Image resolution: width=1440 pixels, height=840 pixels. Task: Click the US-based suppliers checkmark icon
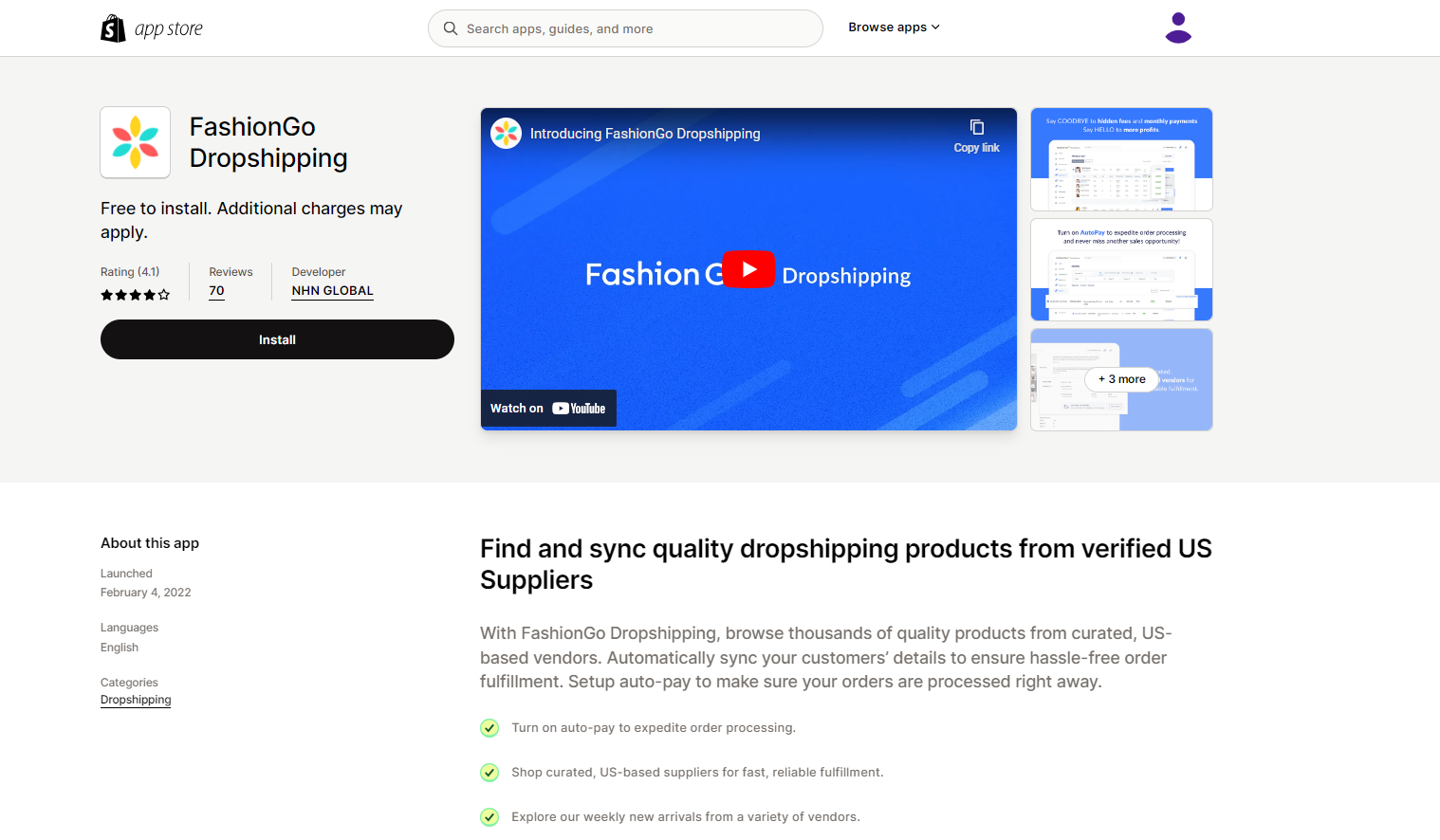(x=489, y=773)
